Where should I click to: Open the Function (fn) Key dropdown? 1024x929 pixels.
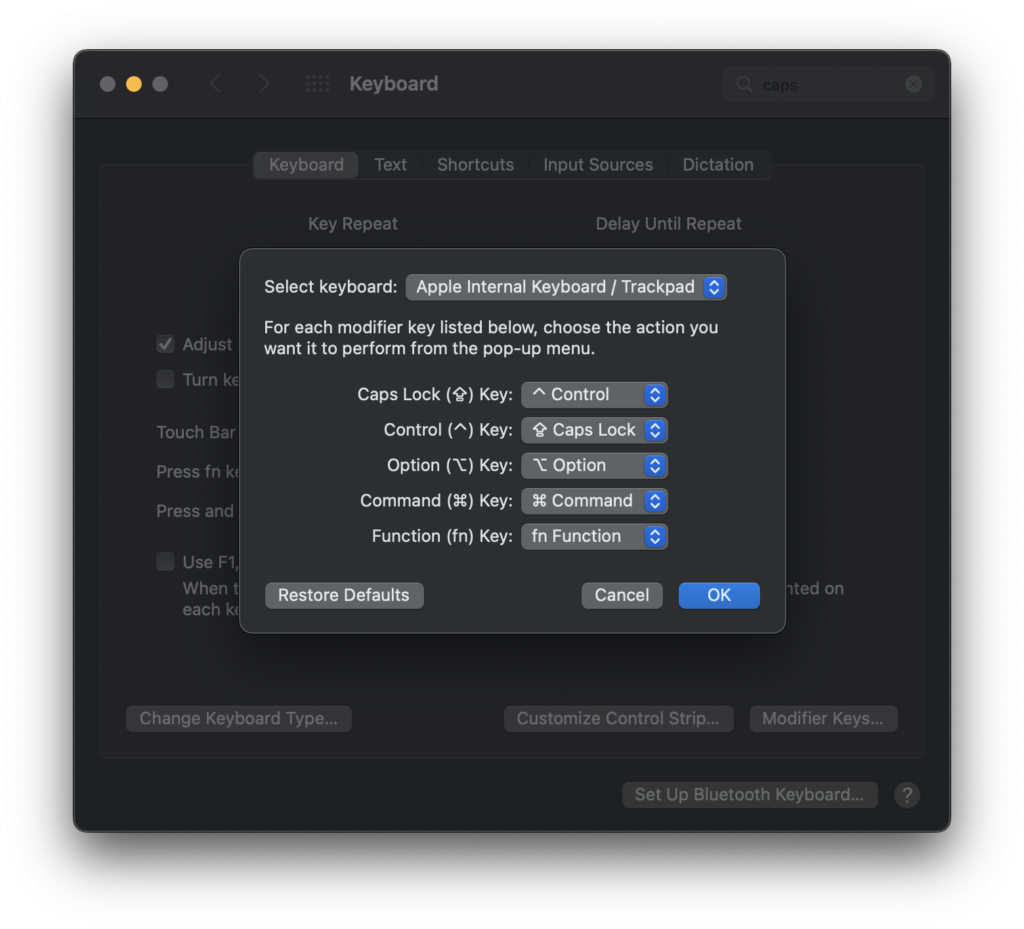point(594,537)
